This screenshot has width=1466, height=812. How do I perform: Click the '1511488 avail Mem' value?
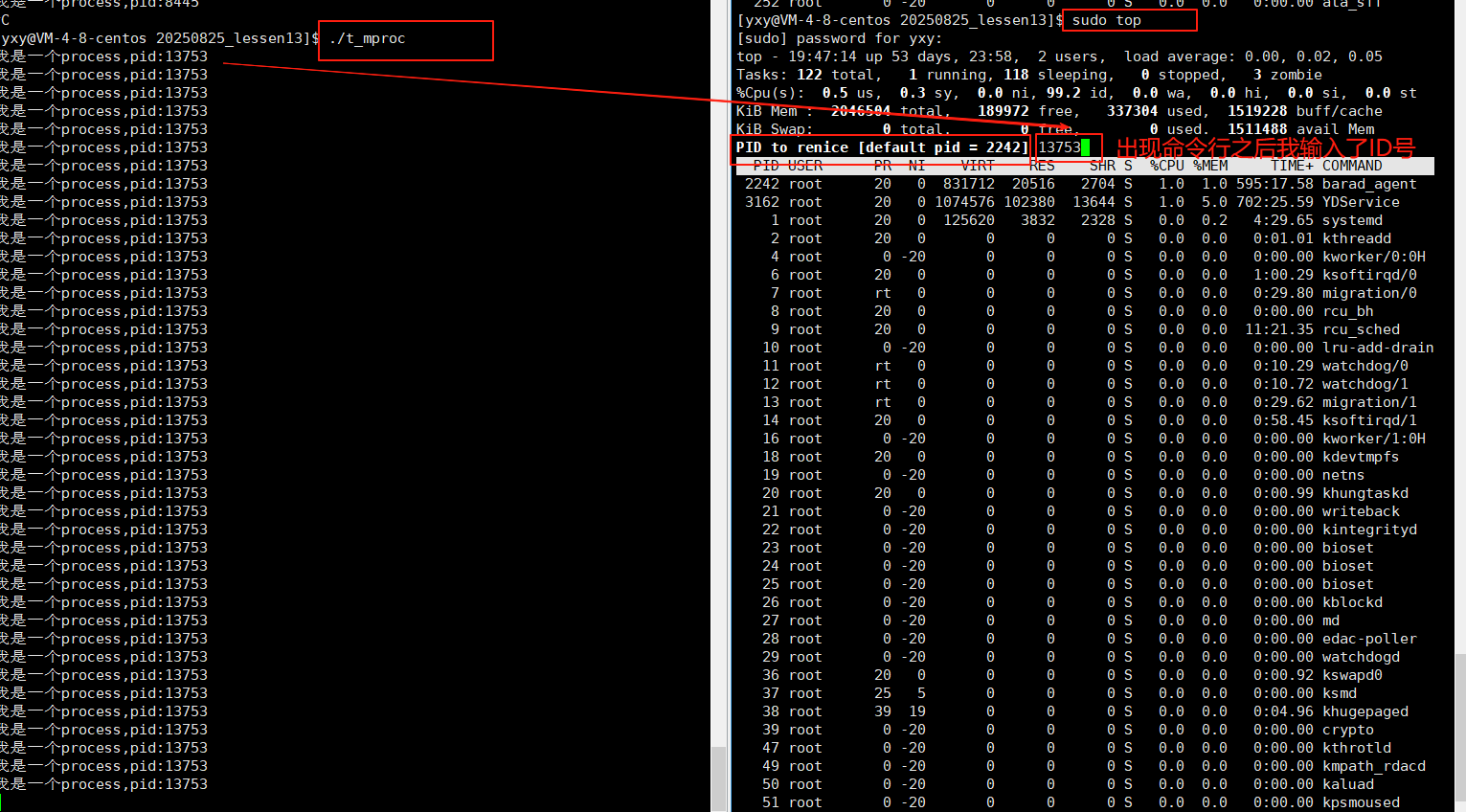click(x=1301, y=129)
